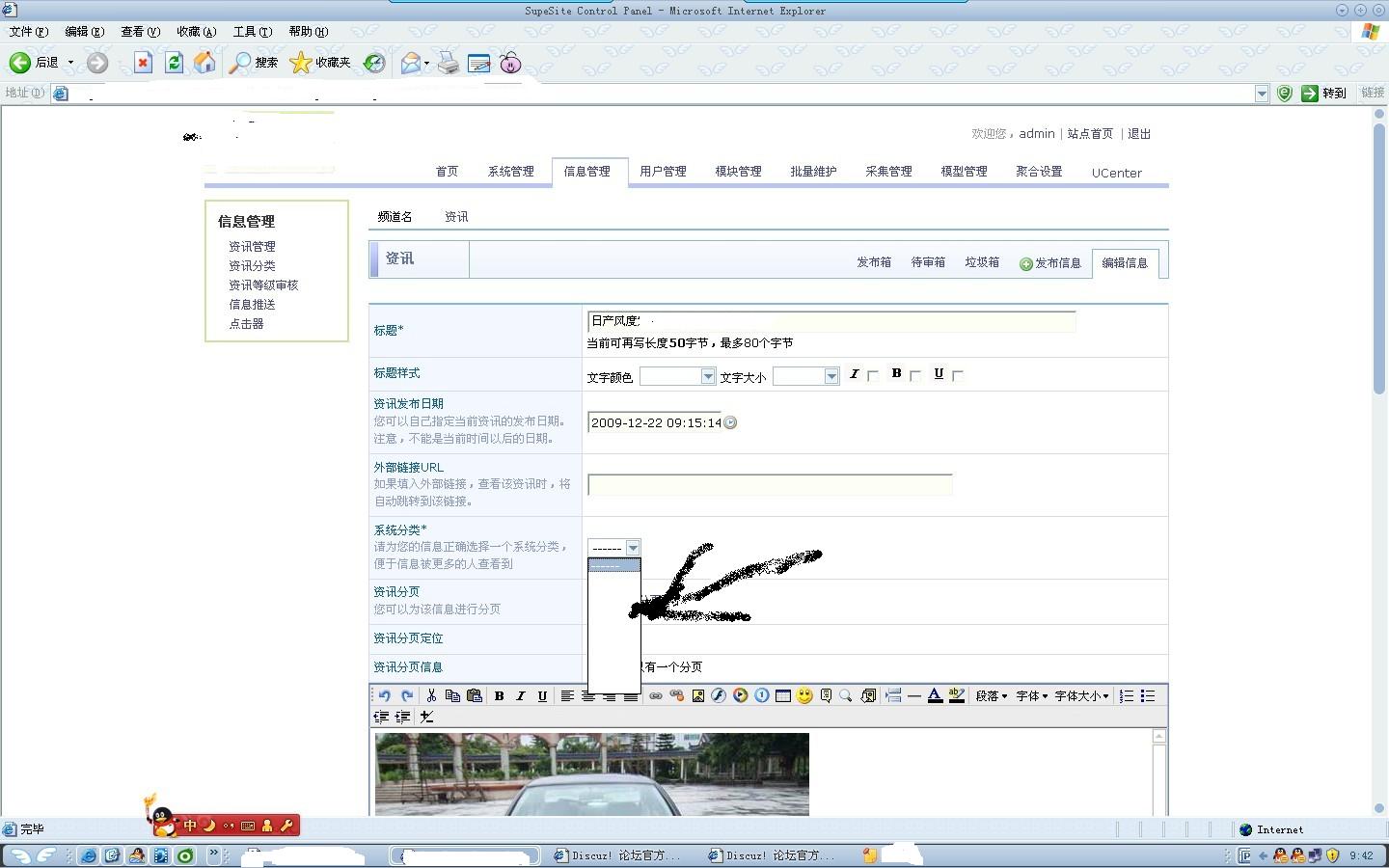
Task: Open the 字体 font dropdown
Action: pyautogui.click(x=1031, y=695)
